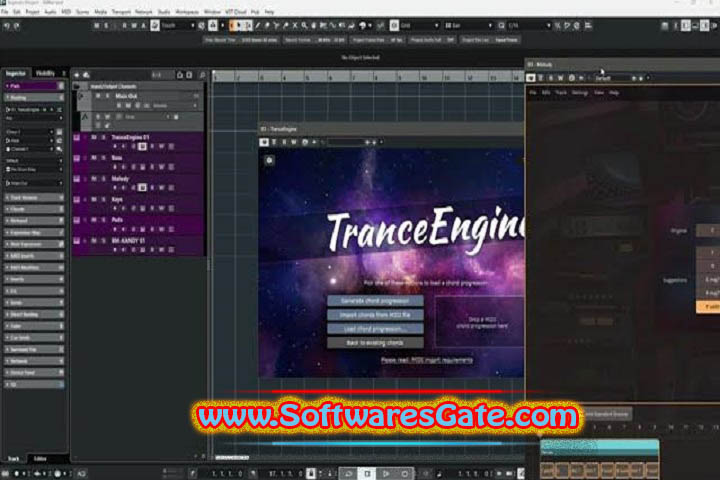Image resolution: width=720 pixels, height=480 pixels.
Task: Solo the Pads track
Action: point(104,220)
